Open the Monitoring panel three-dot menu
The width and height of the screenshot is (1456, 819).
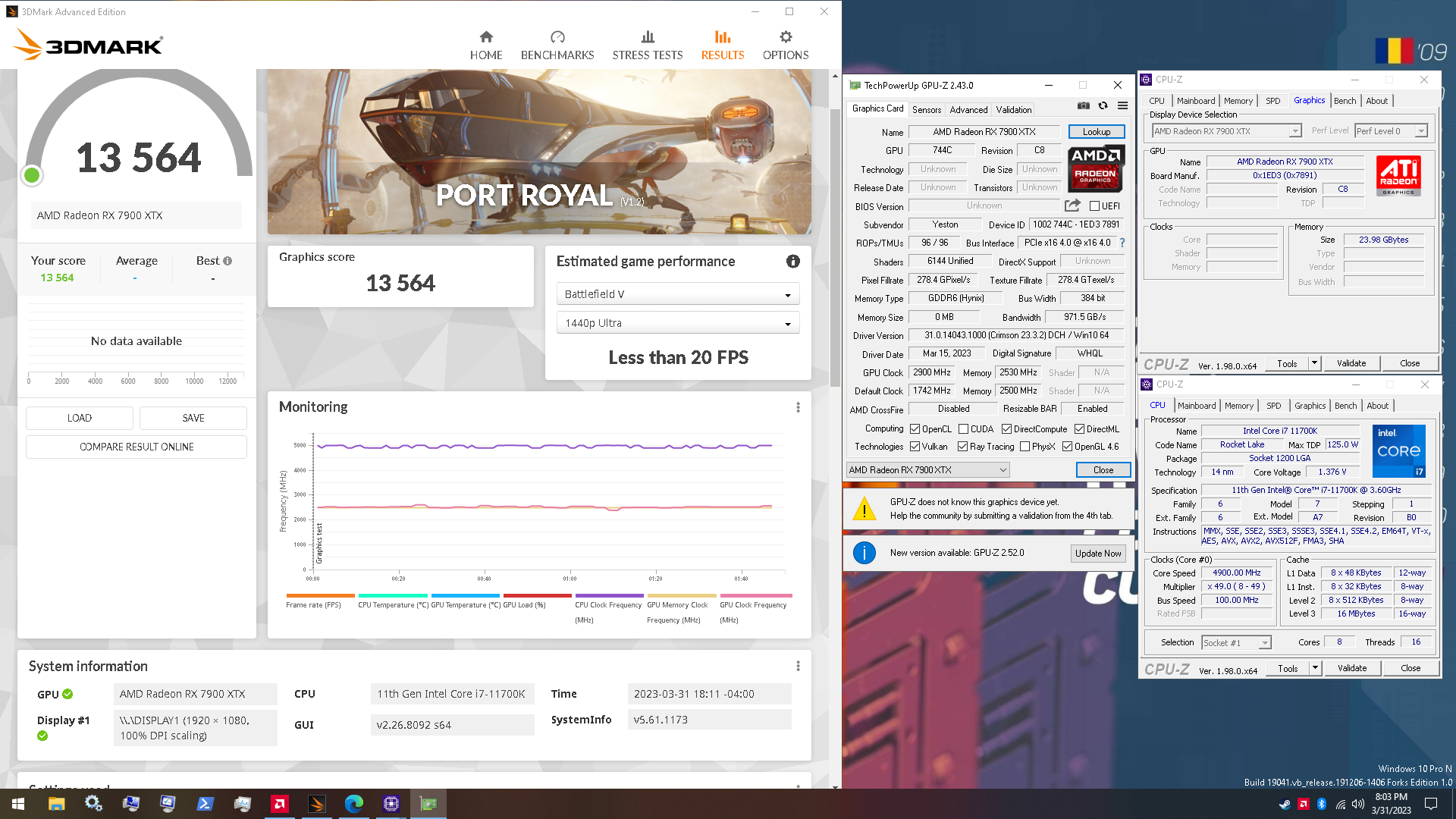coord(798,407)
